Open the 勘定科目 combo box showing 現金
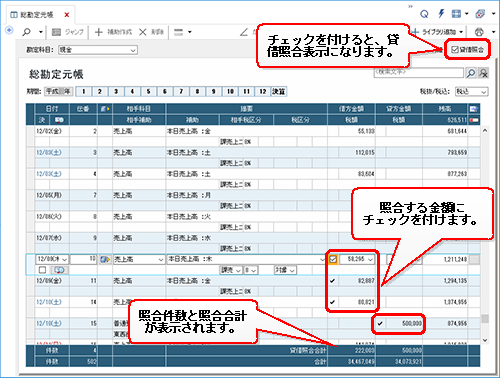This screenshot has height=378, width=500. tap(98, 50)
